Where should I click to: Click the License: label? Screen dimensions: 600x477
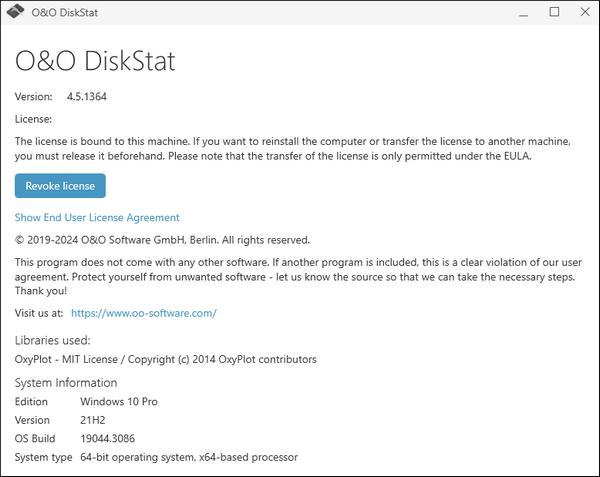pyautogui.click(x=34, y=119)
